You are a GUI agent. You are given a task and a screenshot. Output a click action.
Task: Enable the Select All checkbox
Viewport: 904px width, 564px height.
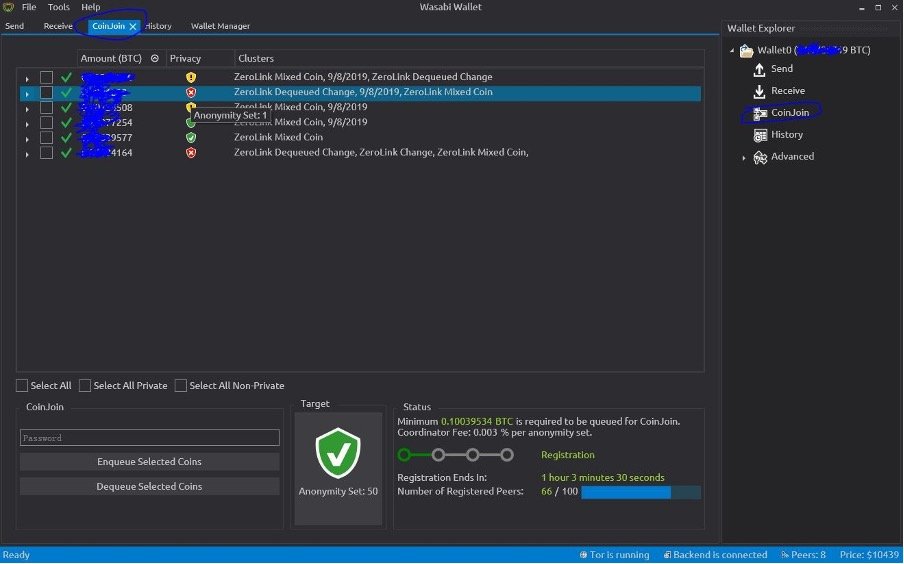tap(22, 385)
